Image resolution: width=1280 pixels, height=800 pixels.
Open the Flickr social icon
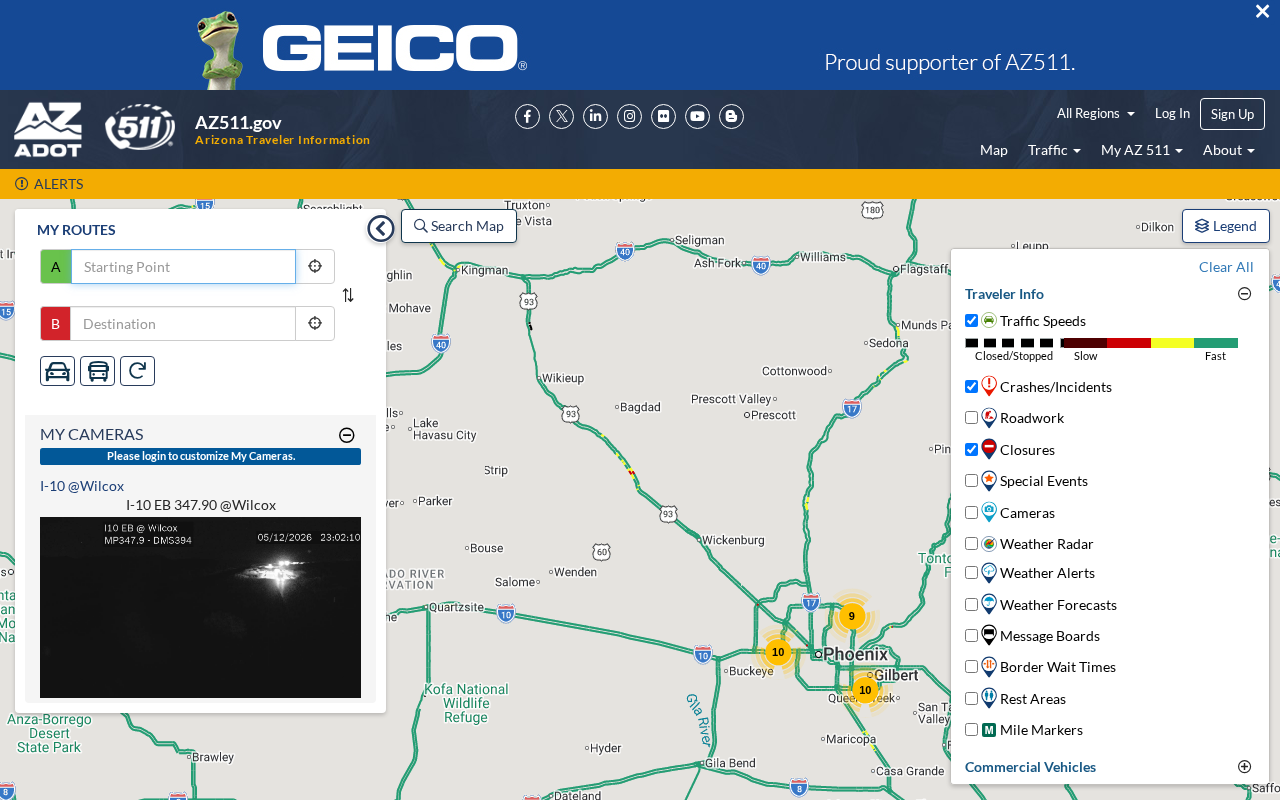tap(663, 117)
